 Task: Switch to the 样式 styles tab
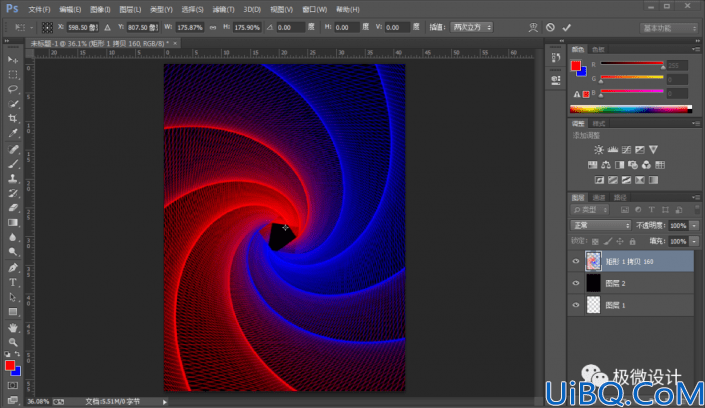598,124
